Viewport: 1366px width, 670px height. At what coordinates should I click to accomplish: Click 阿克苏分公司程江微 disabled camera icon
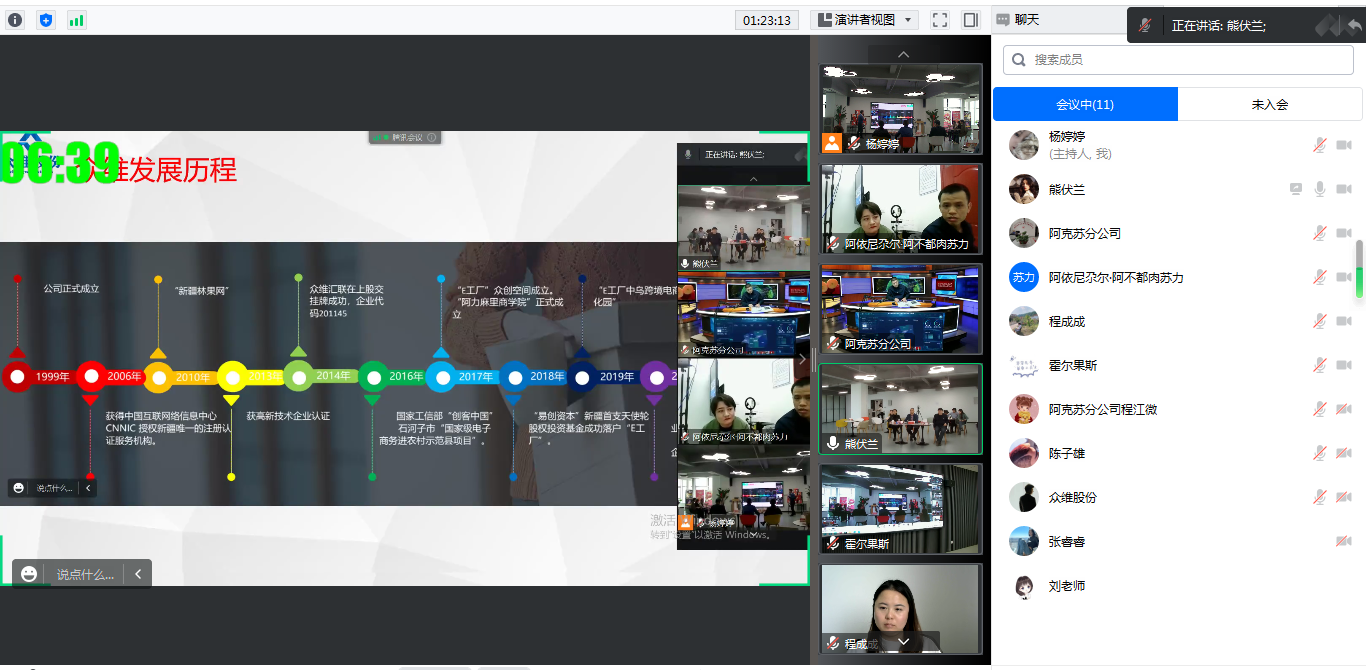1344,409
